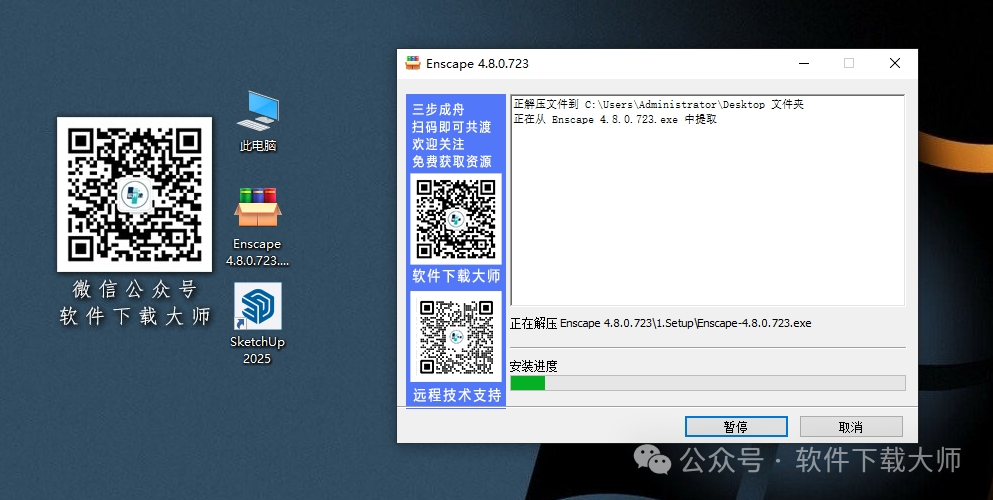This screenshot has width=993, height=500.
Task: Minimize the Enscape 4.8.0.723 installer window
Action: [804, 63]
